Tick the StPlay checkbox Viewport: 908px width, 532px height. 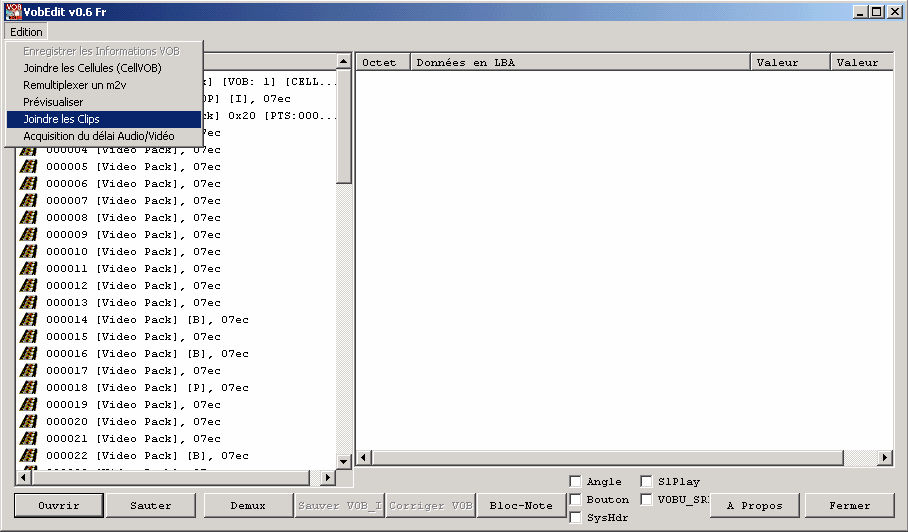click(646, 482)
